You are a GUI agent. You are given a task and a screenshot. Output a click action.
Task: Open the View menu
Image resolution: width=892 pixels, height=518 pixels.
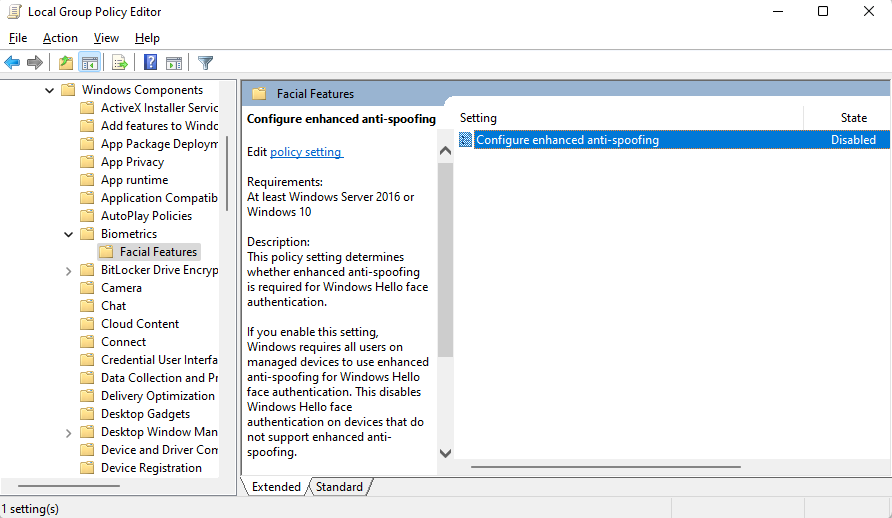pyautogui.click(x=106, y=38)
